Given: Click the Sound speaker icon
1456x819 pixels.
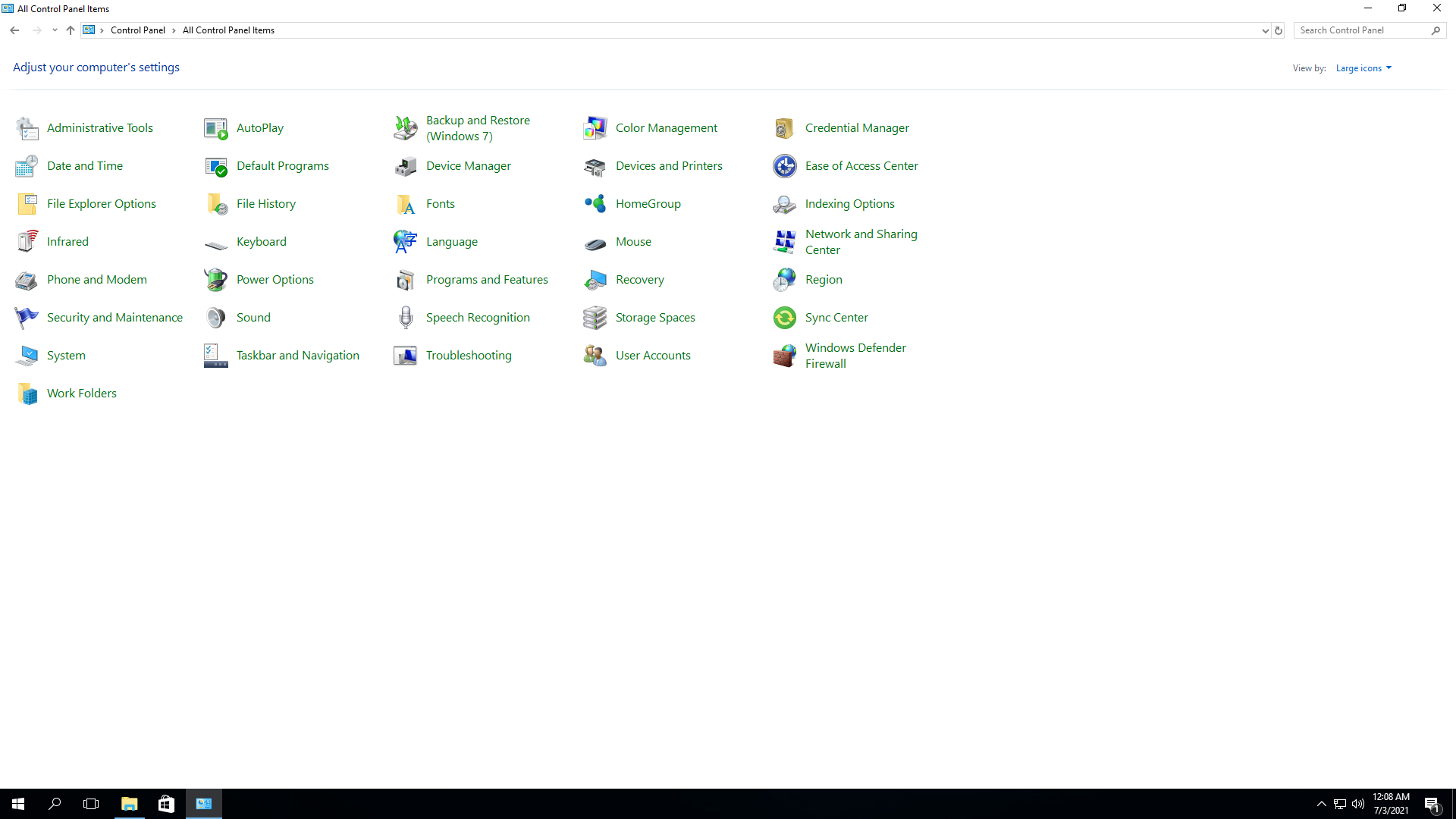Looking at the screenshot, I should tap(215, 318).
